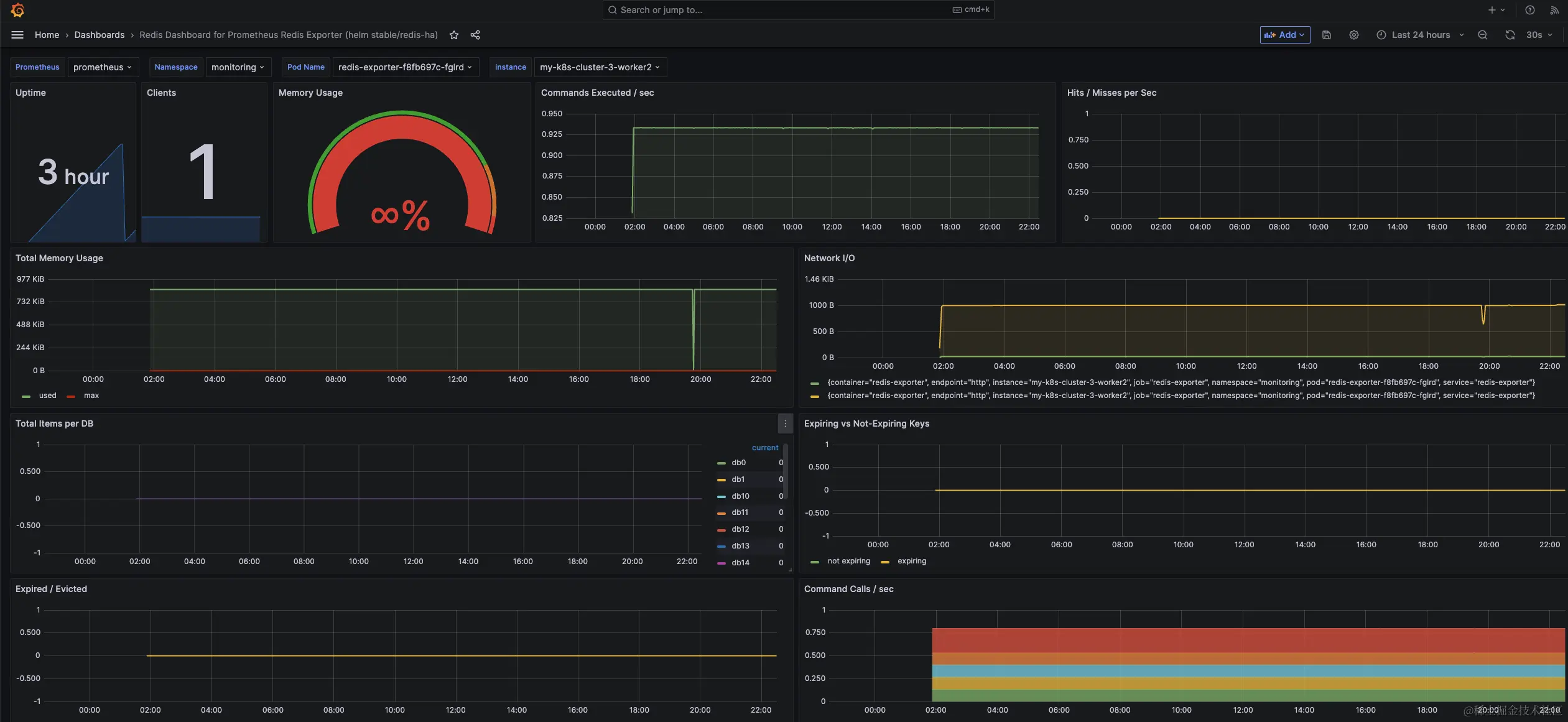Navigate to Dashboards breadcrumb
This screenshot has width=1568, height=722.
(100, 35)
